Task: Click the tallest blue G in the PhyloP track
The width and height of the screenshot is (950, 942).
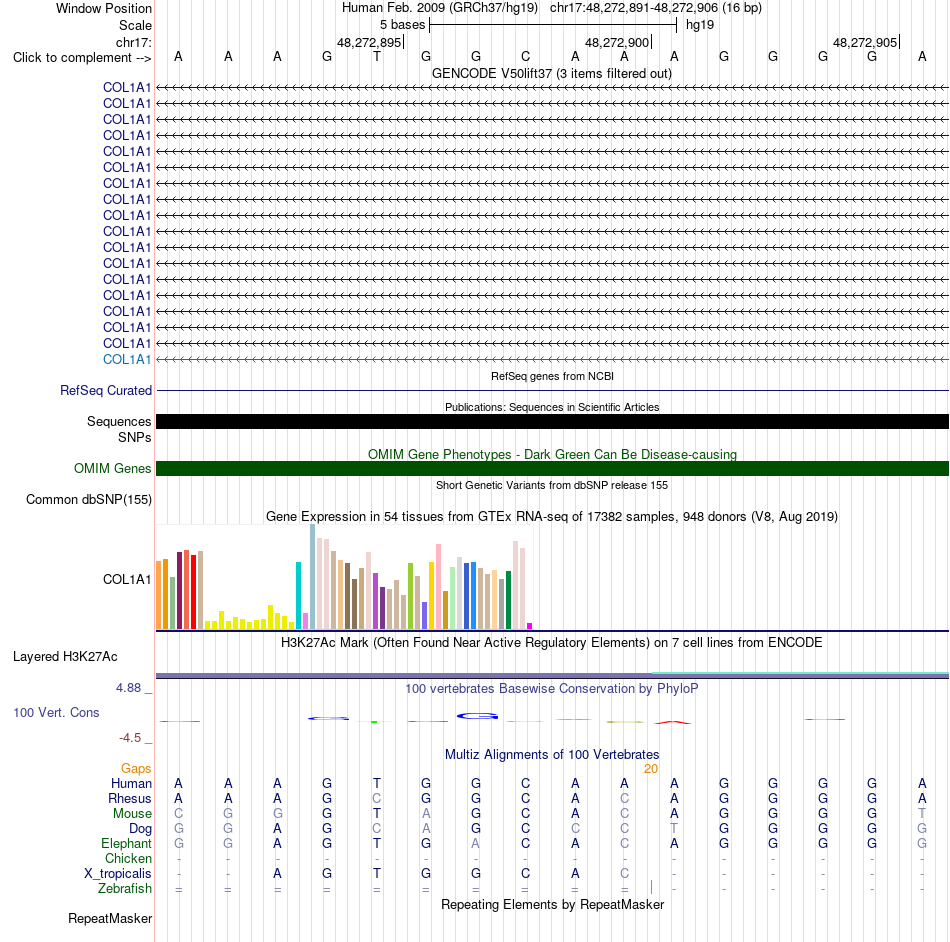Action: [x=477, y=716]
